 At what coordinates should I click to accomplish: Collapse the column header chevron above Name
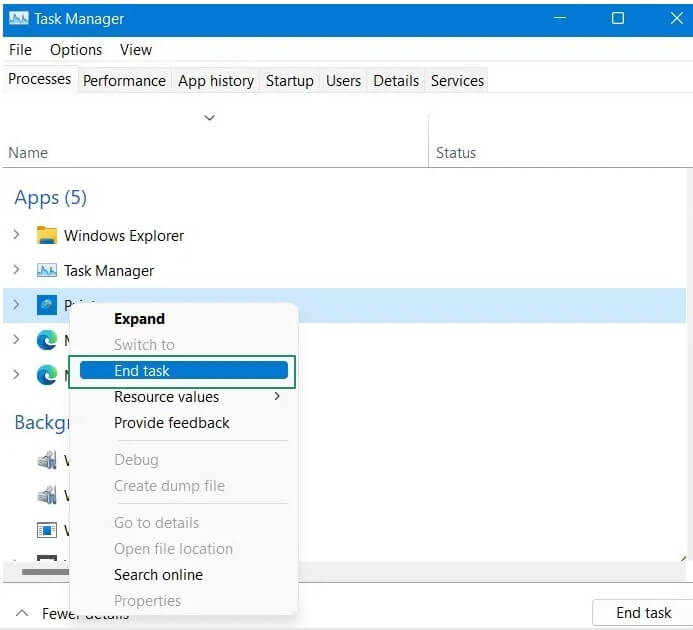tap(209, 118)
